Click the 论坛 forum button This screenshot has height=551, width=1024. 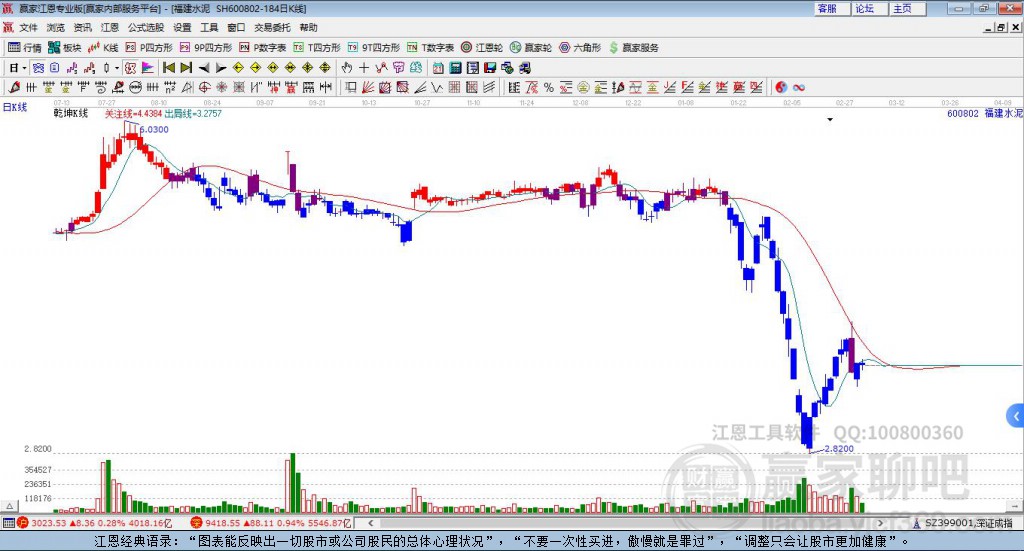click(x=870, y=8)
